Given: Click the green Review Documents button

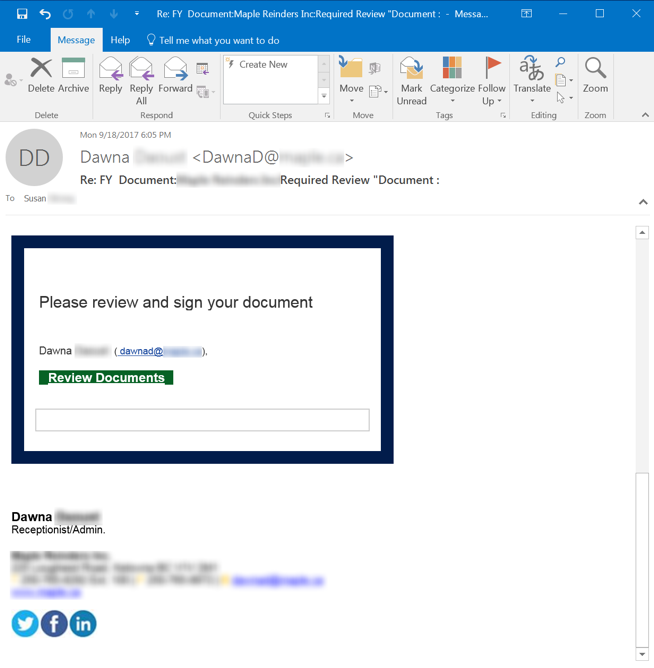Looking at the screenshot, I should pyautogui.click(x=106, y=378).
